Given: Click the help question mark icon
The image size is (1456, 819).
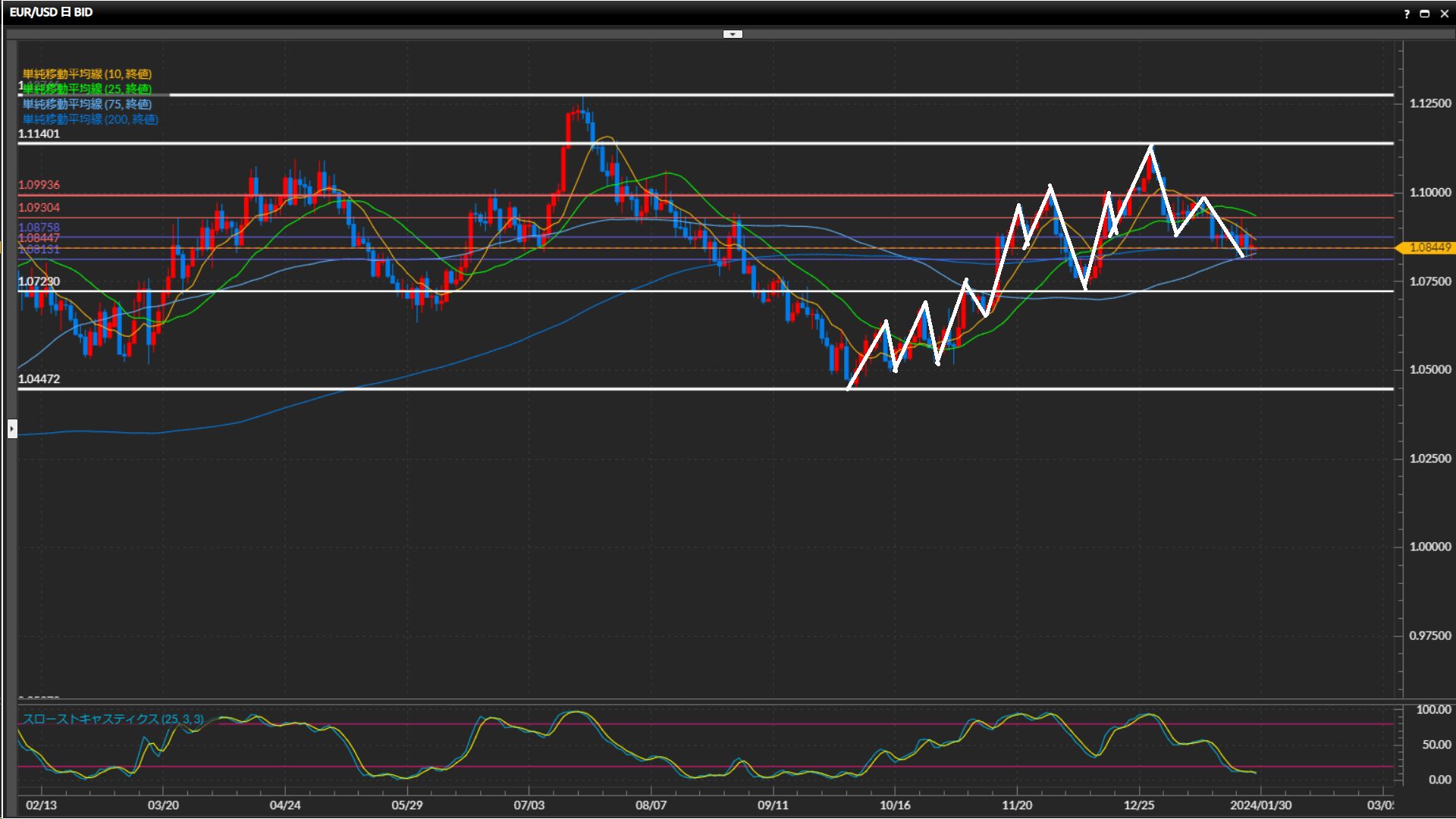Looking at the screenshot, I should (1407, 14).
